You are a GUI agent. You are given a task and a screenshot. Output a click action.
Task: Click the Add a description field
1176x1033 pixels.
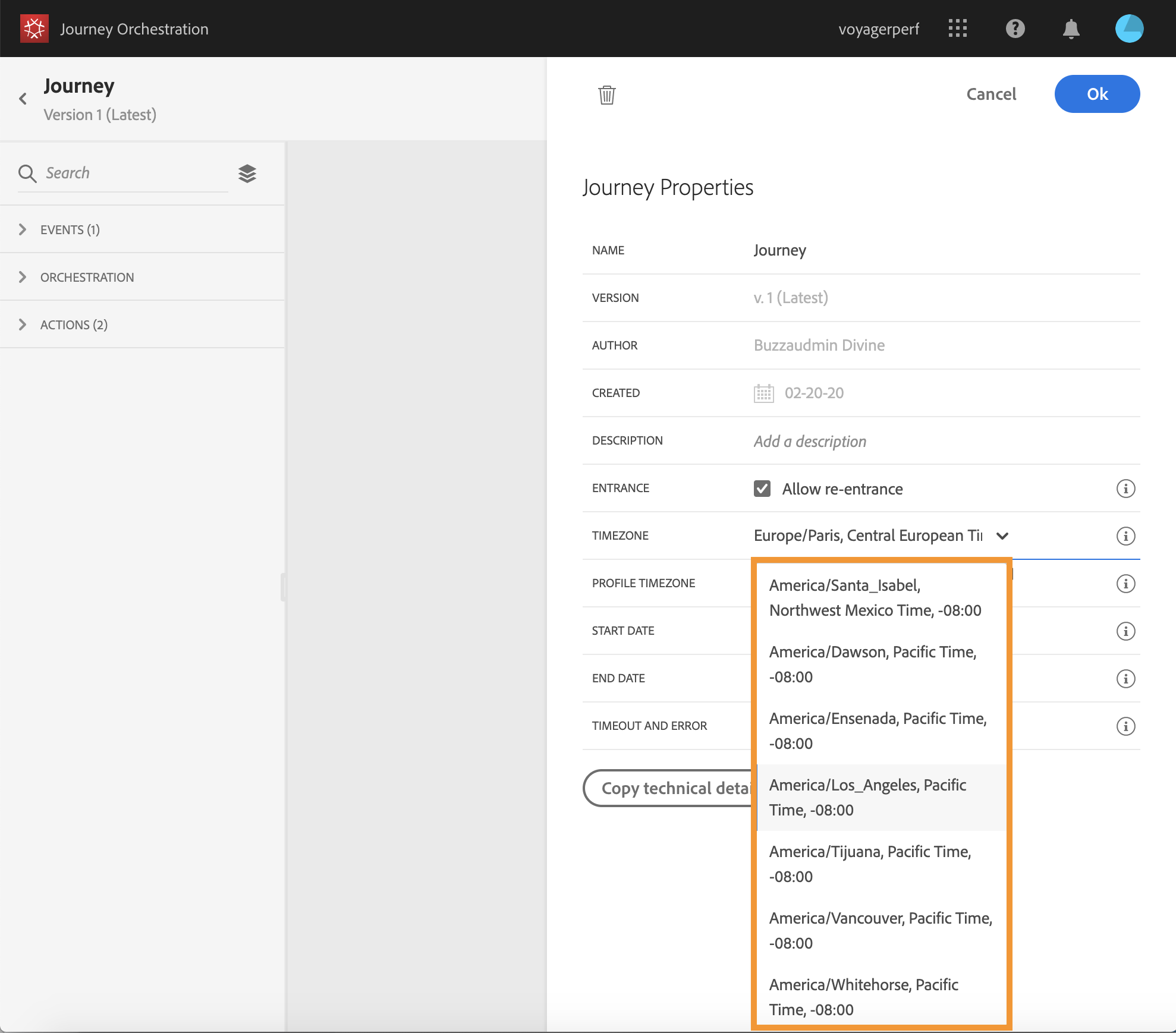(810, 441)
